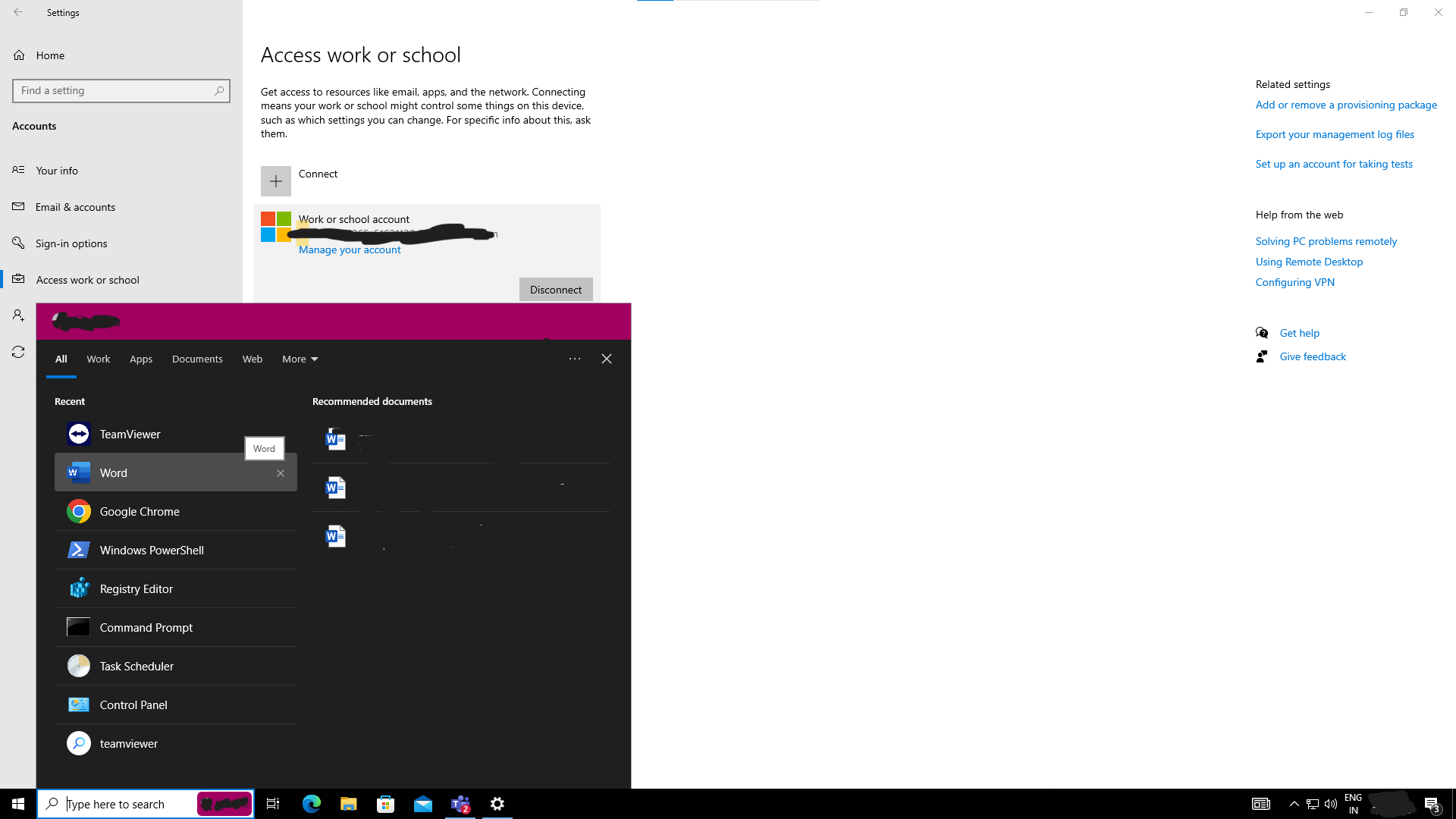1456x819 pixels.
Task: Launch Microsoft Edge from taskbar
Action: tap(312, 804)
